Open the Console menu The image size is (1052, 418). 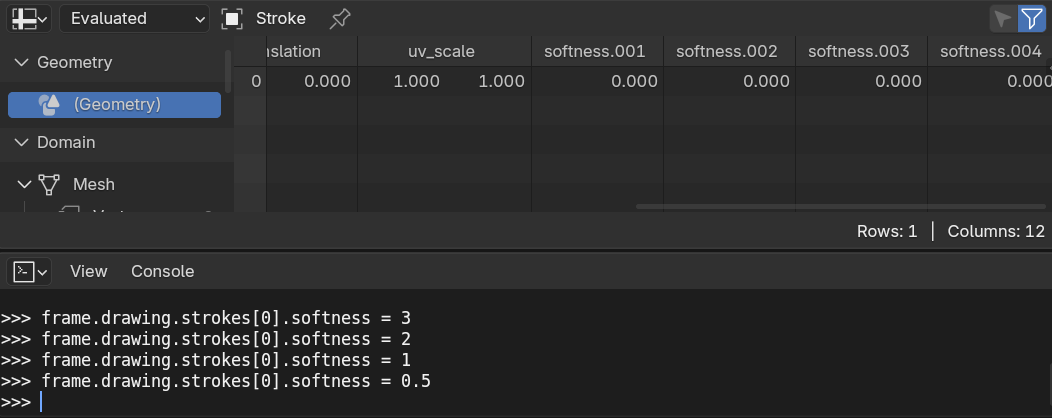[162, 271]
